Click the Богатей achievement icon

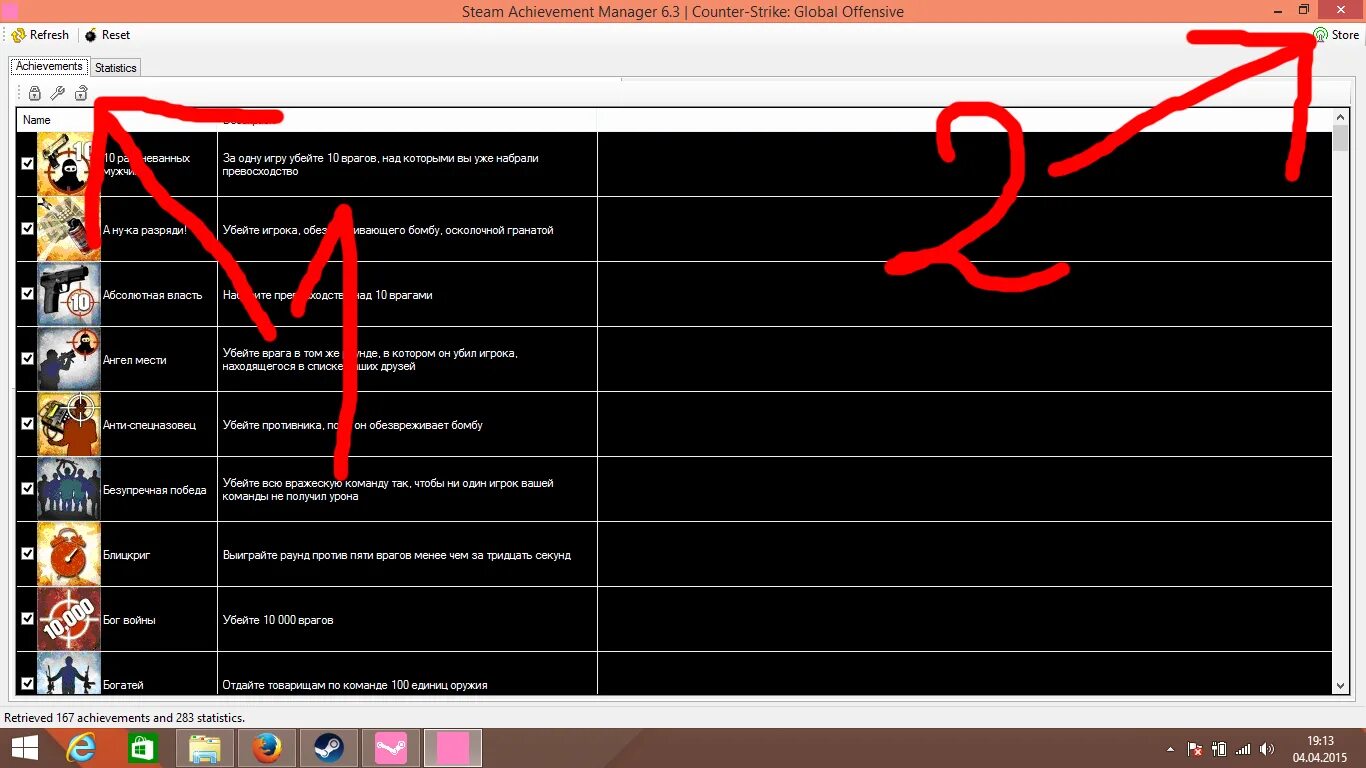coord(69,673)
